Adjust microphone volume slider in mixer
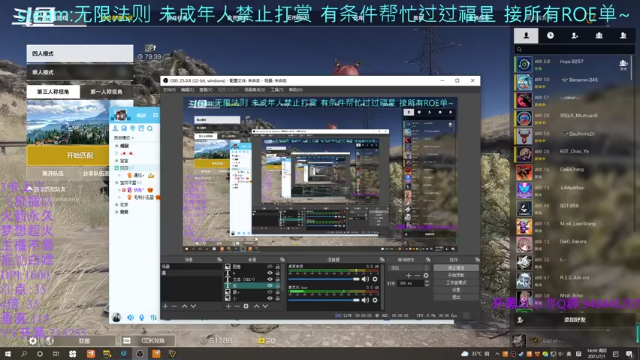This screenshot has height=360, width=640. click(x=324, y=300)
